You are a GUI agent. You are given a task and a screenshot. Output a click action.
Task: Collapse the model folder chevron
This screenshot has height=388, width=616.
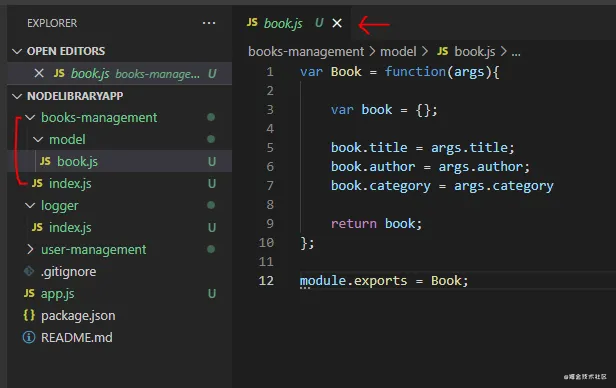point(38,139)
